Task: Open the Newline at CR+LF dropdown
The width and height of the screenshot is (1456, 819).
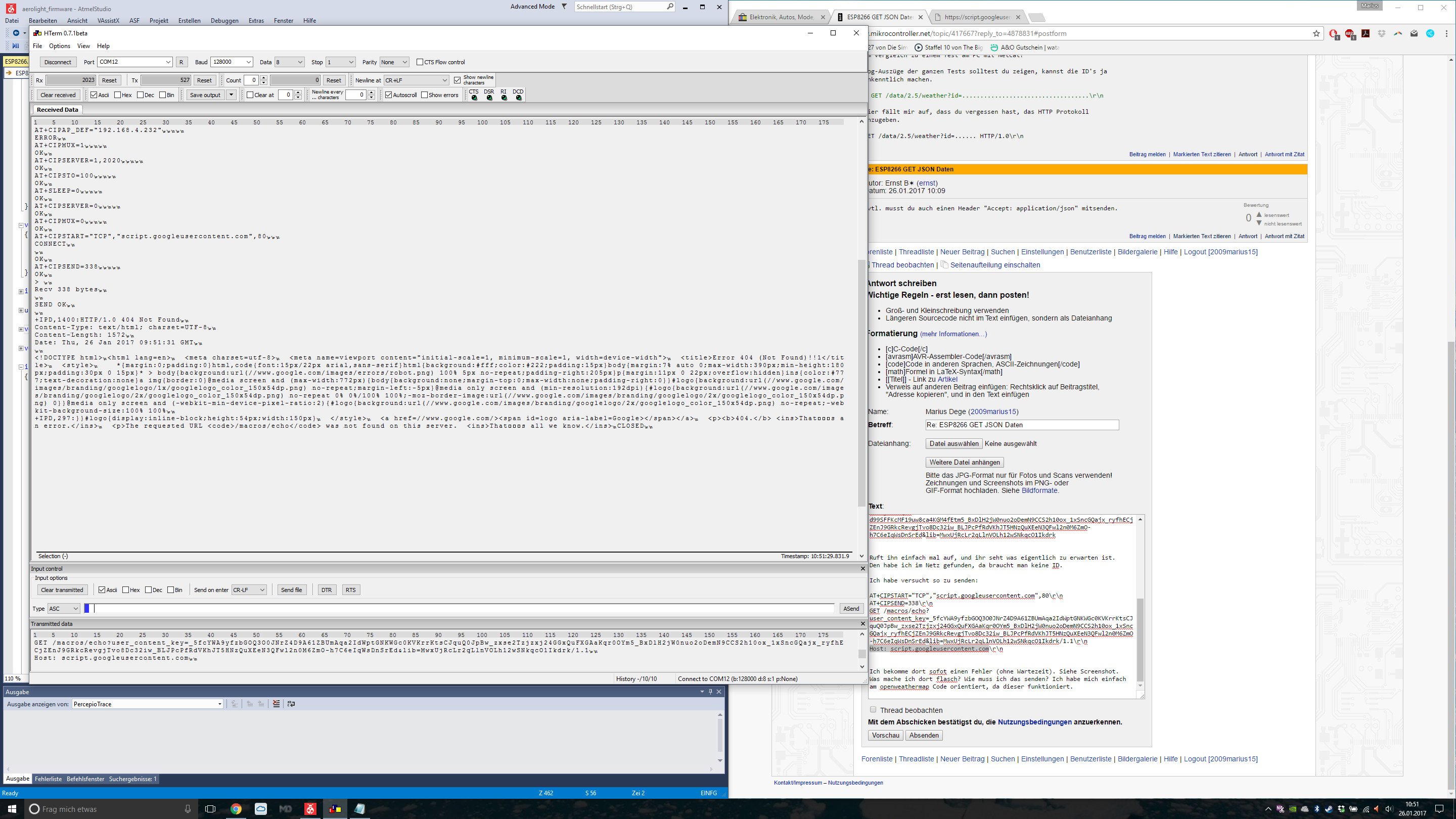Action: coord(416,80)
